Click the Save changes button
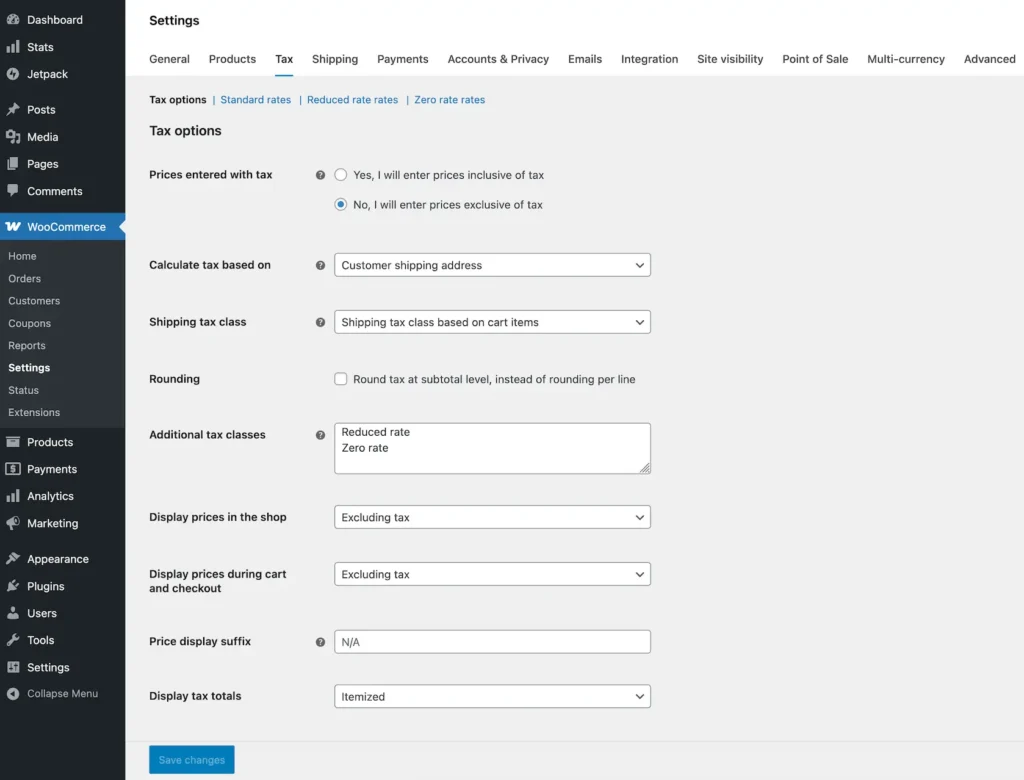This screenshot has width=1024, height=780. coord(191,759)
